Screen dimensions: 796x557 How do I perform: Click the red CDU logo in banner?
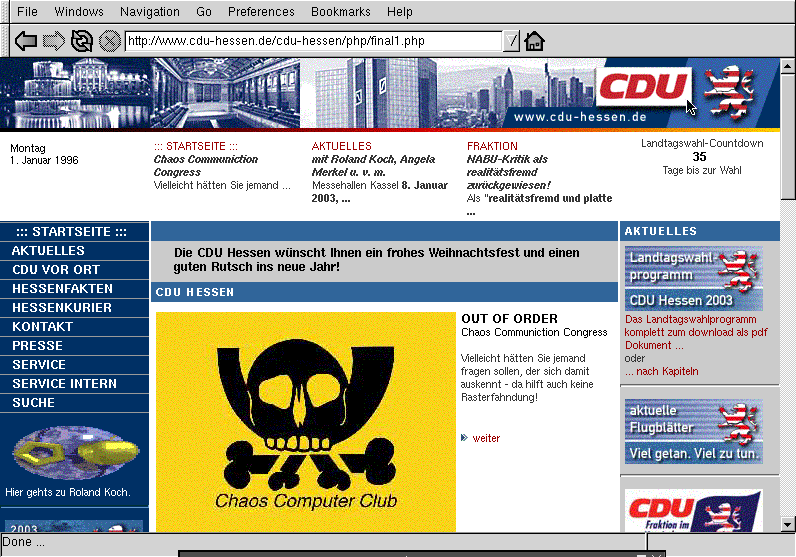point(643,86)
